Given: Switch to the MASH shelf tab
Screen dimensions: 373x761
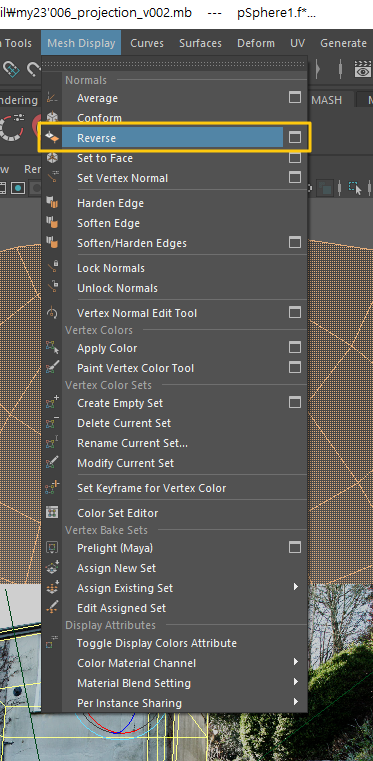Looking at the screenshot, I should point(326,100).
